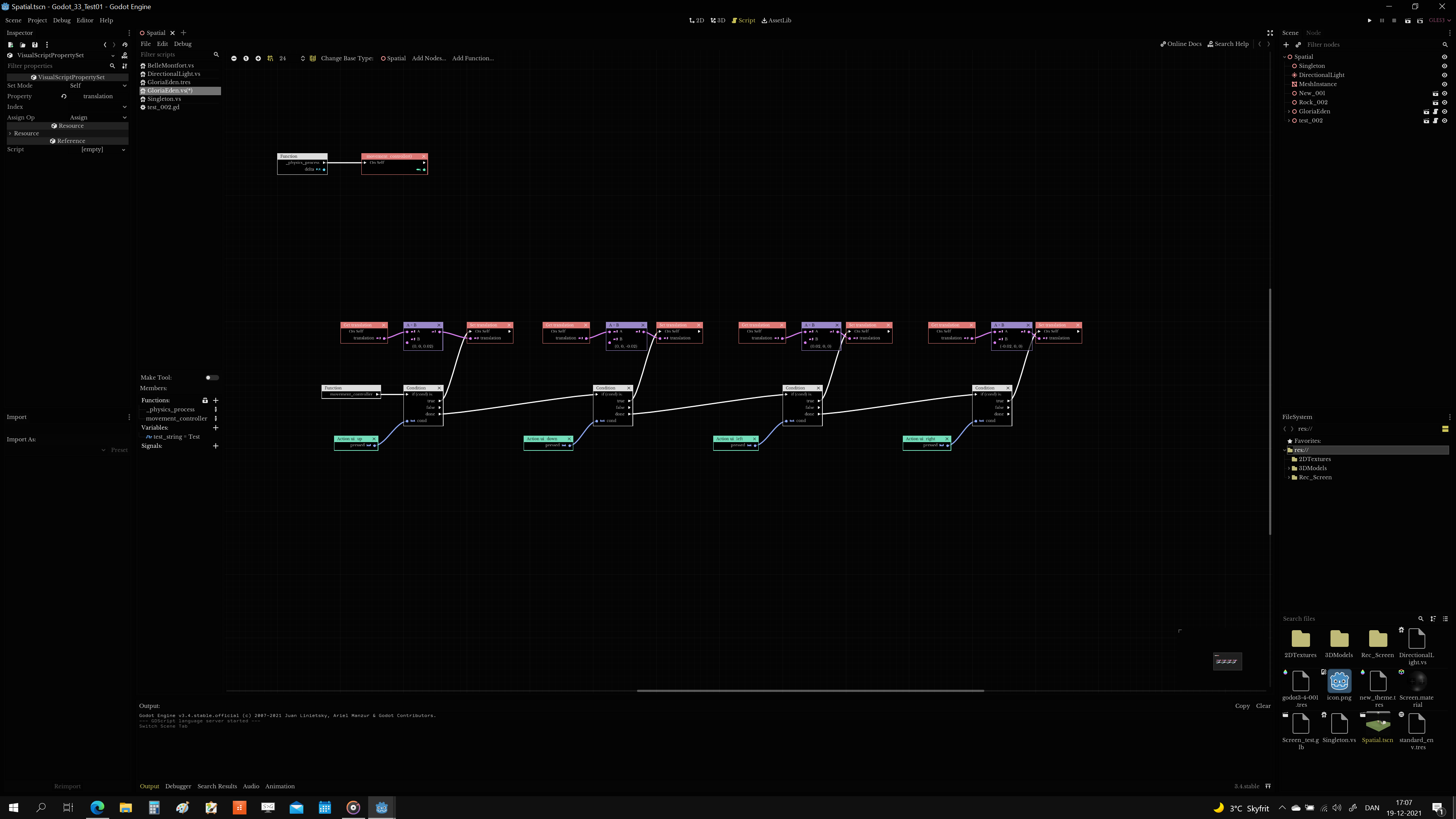Open the Debug menu in script editor
Screen dimensions: 1456x819
(x=182, y=44)
